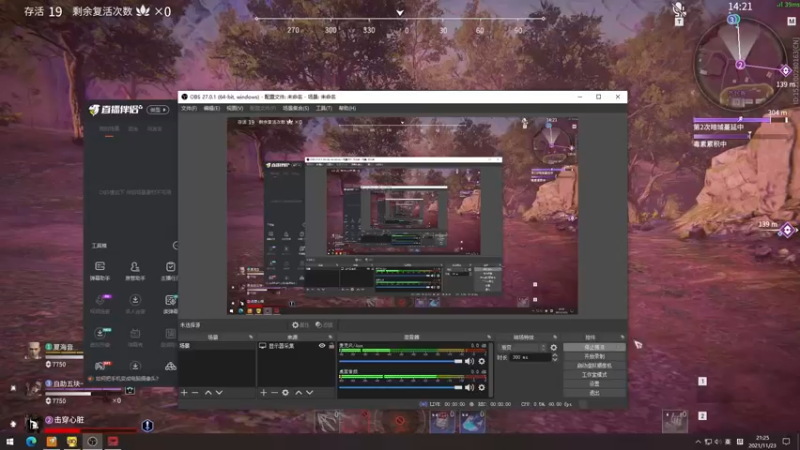Remove the selected source with the minus icon

coord(274,392)
